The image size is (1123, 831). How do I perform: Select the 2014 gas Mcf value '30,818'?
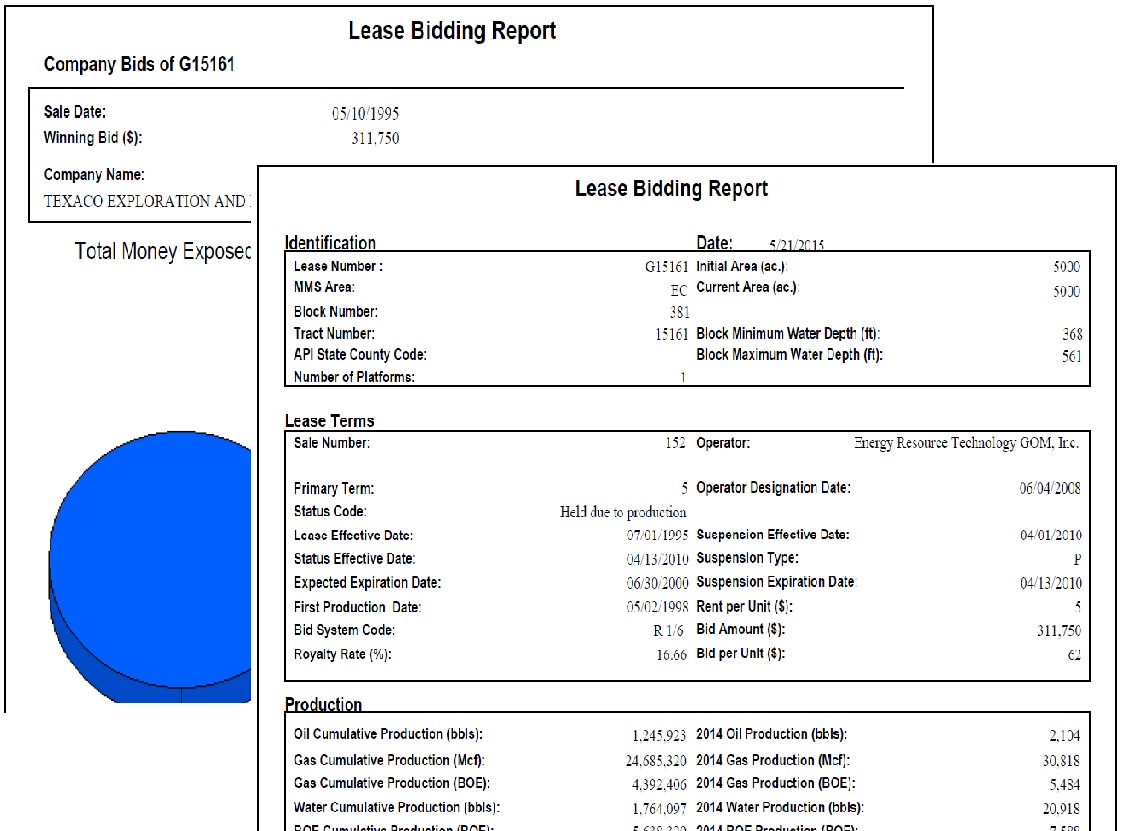click(1061, 761)
